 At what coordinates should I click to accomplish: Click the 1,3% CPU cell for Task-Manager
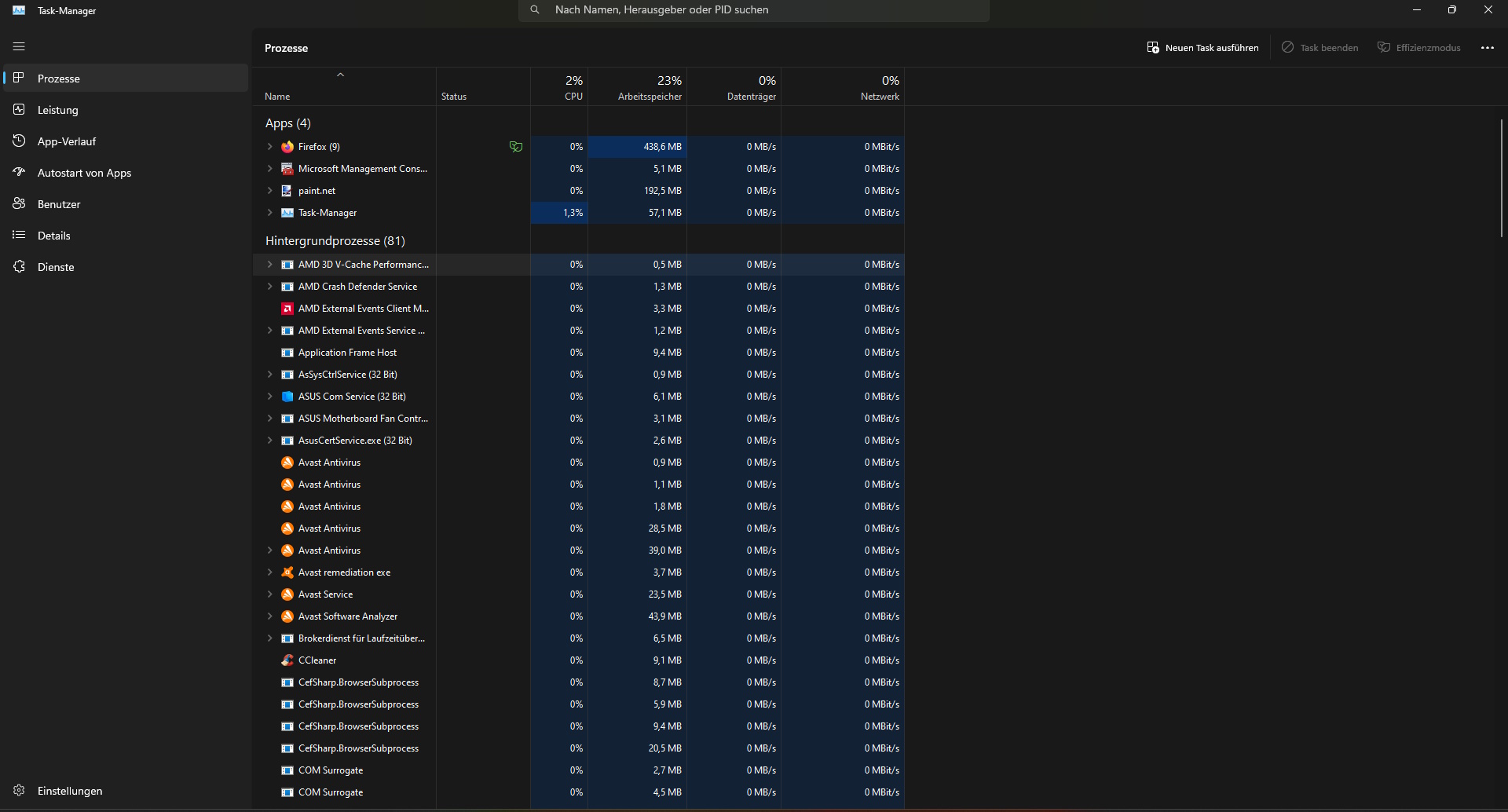point(559,213)
